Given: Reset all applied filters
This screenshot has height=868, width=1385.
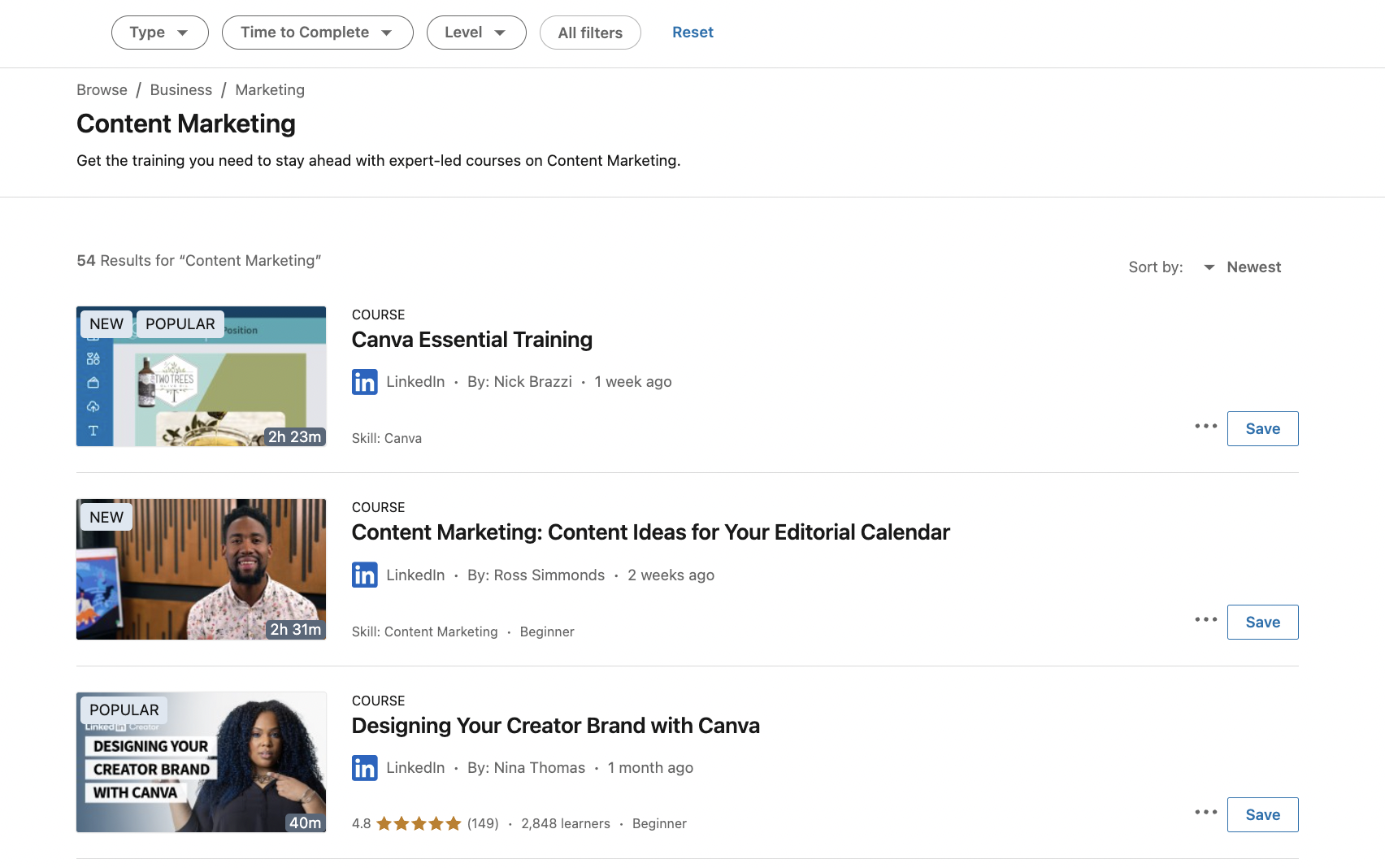Looking at the screenshot, I should (x=692, y=33).
